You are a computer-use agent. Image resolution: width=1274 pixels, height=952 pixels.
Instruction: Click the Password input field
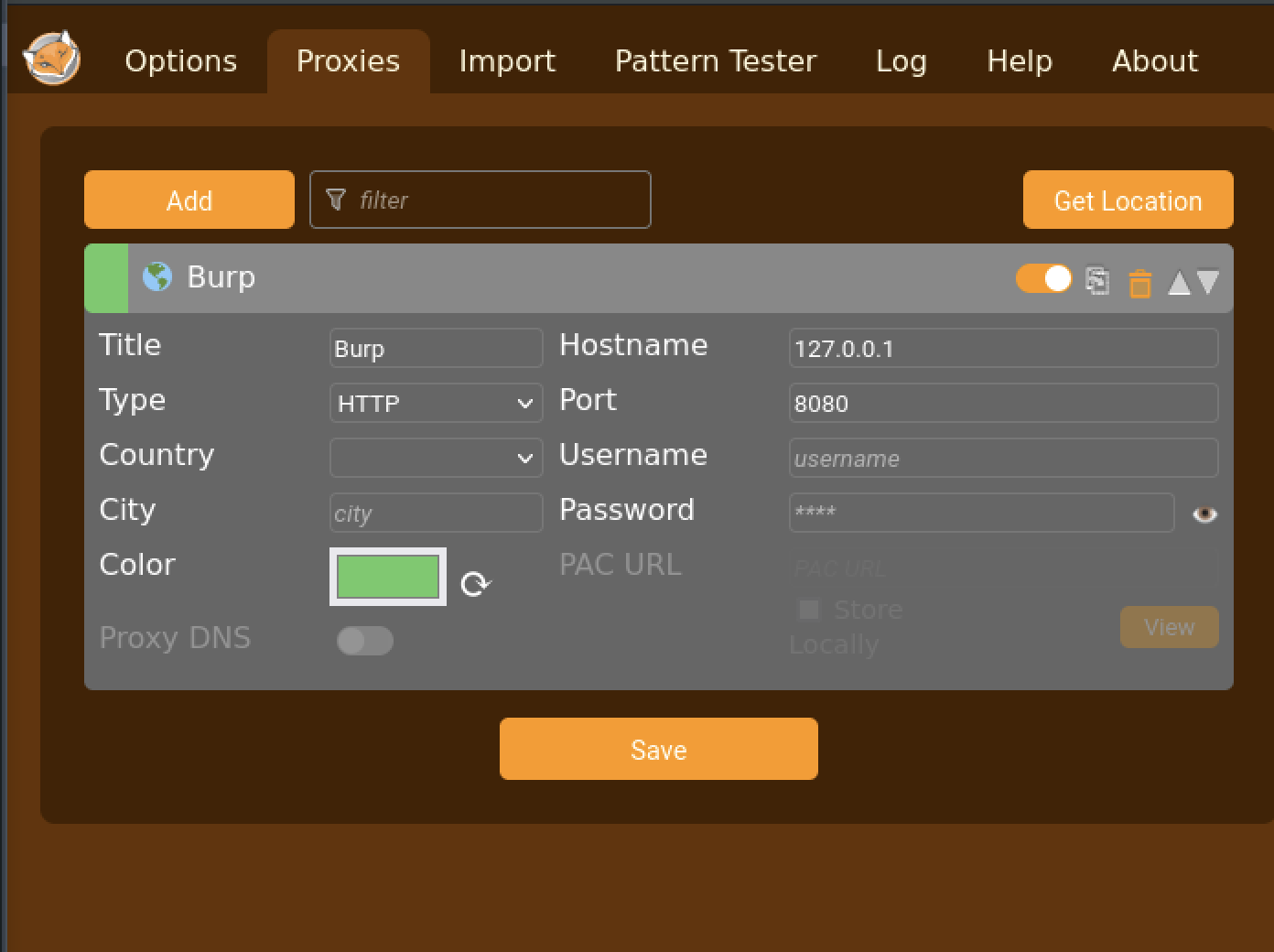982,513
